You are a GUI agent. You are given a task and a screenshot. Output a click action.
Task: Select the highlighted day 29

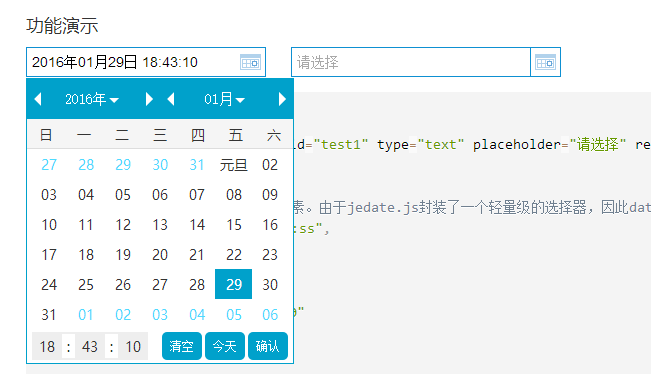pos(233,284)
